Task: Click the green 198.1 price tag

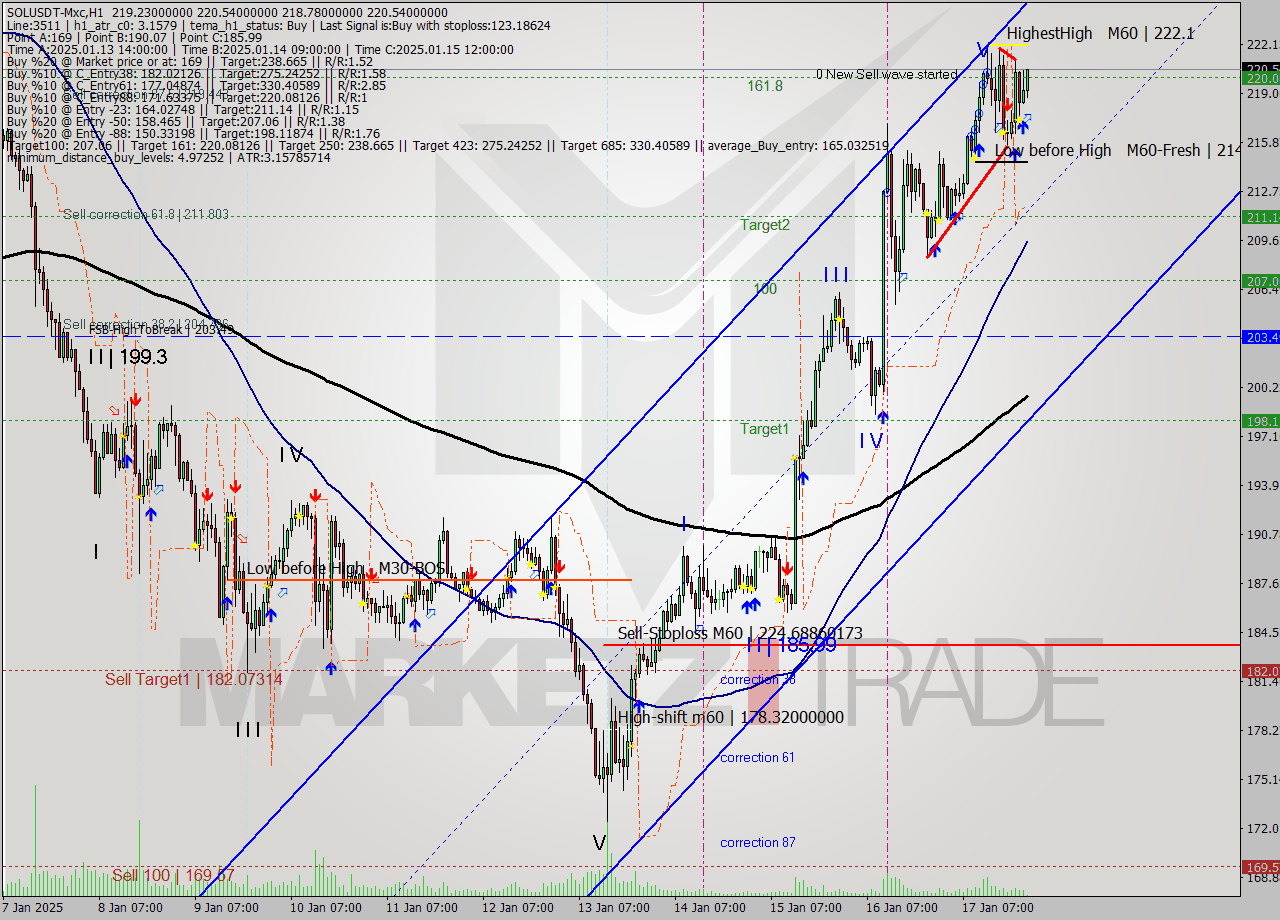Action: coord(1260,421)
